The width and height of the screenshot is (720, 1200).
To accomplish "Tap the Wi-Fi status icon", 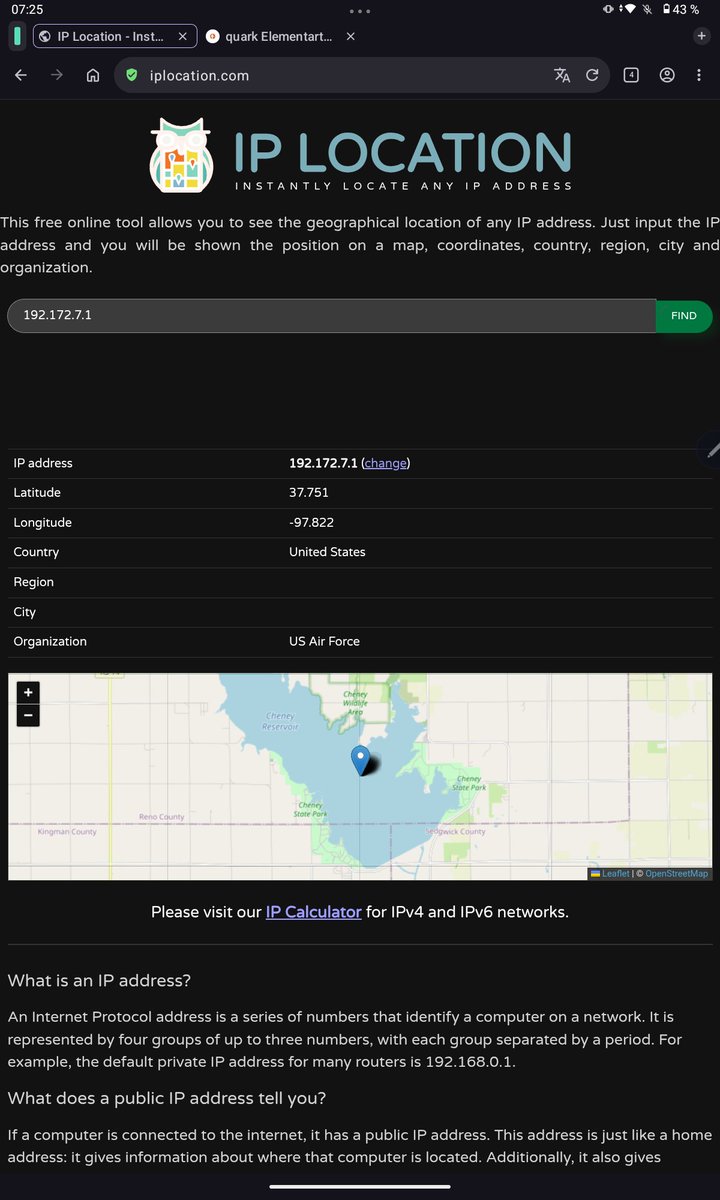I will [x=629, y=9].
